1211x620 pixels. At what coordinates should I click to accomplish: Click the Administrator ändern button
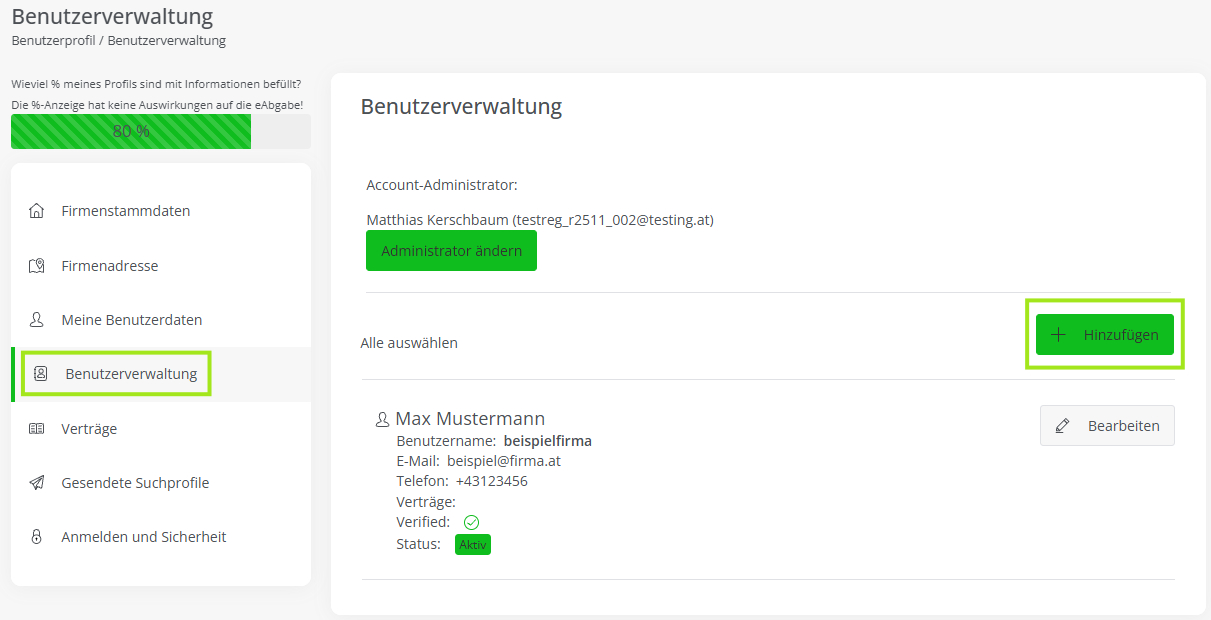[451, 251]
